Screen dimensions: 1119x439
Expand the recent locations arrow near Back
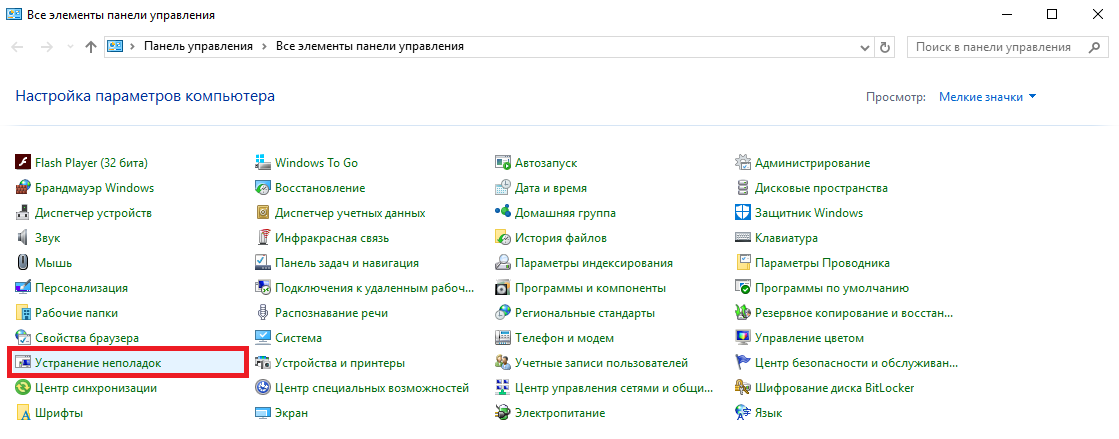[69, 47]
